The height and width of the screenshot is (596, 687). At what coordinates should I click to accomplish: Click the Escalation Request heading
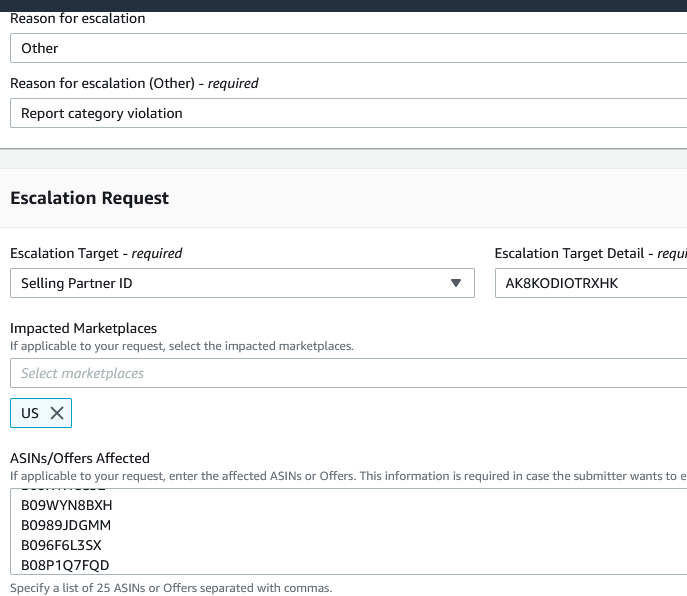point(90,198)
